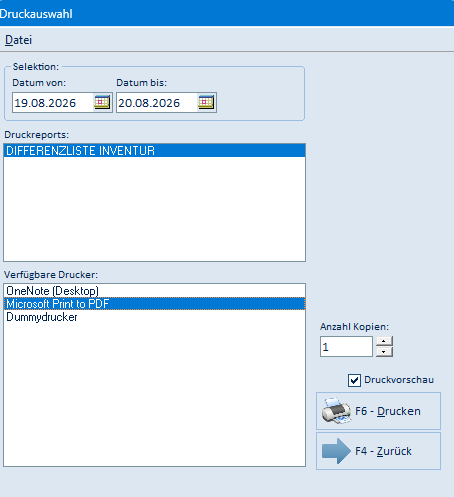The image size is (454, 497).
Task: Click the Datum bis date field
Action: [157, 103]
